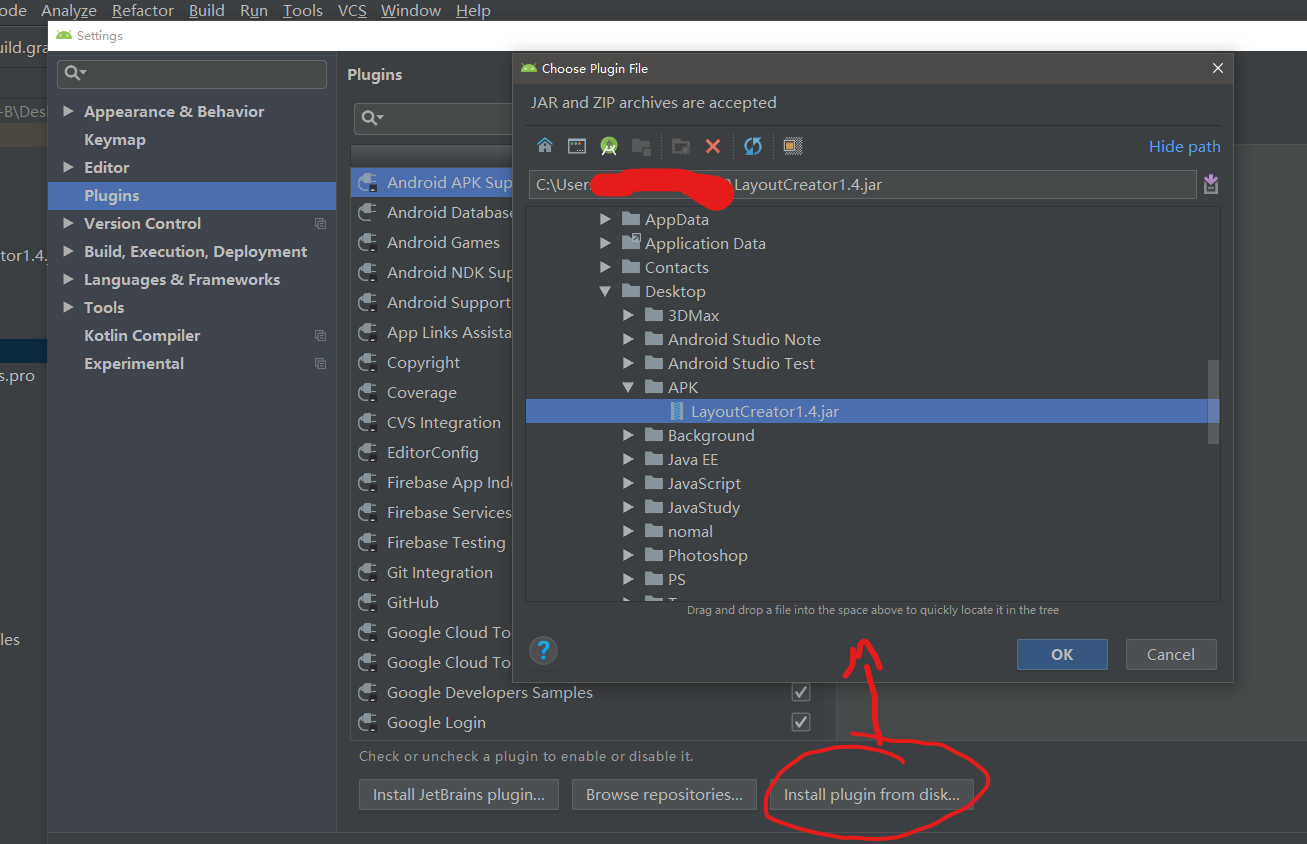Open the Refactor menu

pos(142,10)
